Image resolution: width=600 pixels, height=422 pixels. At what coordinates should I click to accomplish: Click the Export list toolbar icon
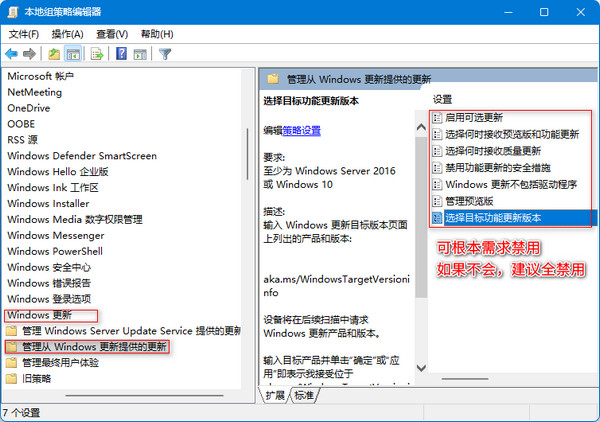pos(100,53)
